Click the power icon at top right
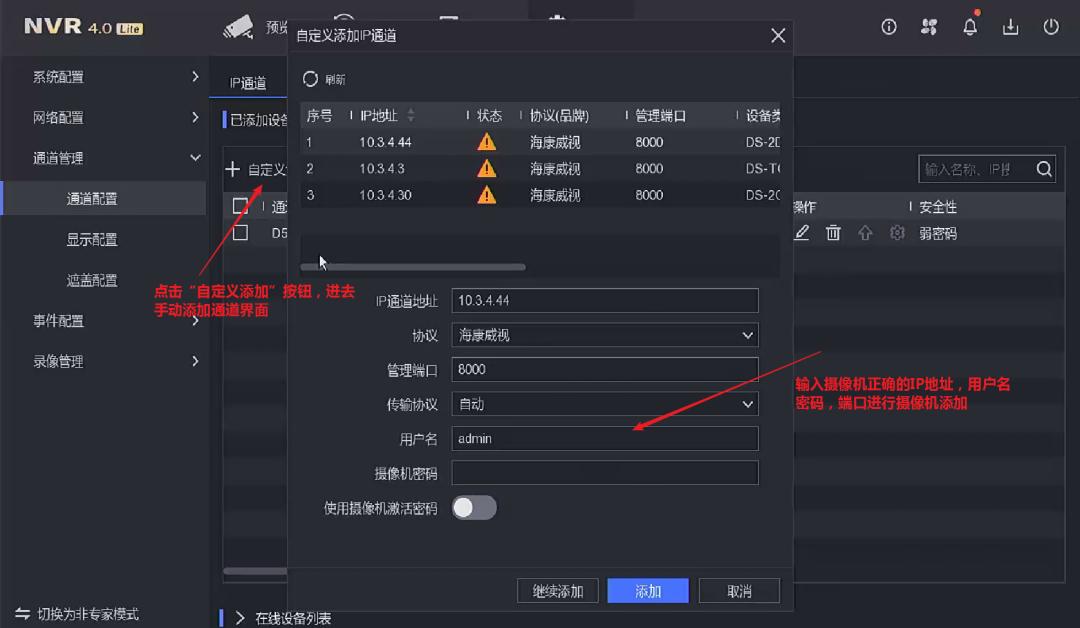This screenshot has height=628, width=1080. tap(1051, 27)
